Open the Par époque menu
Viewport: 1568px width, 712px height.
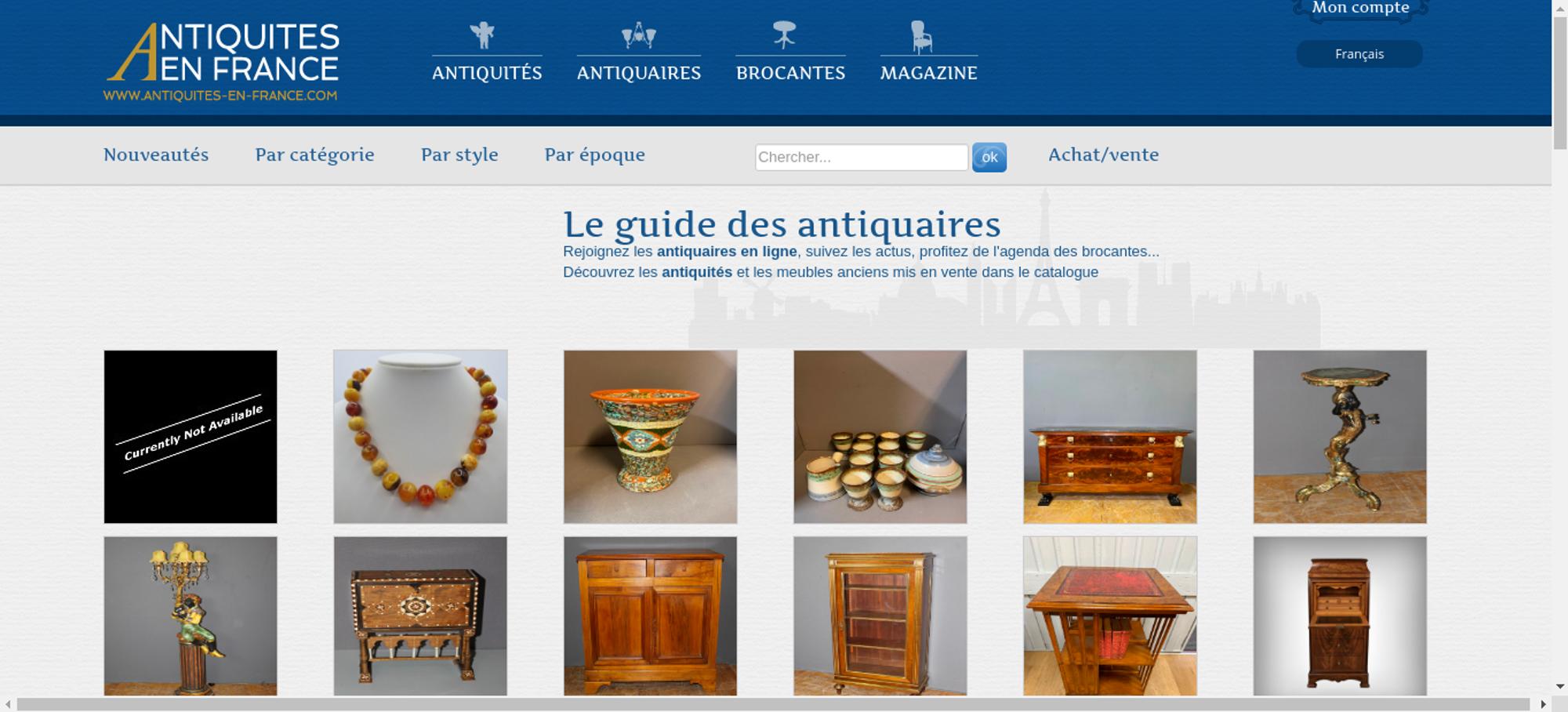[595, 155]
